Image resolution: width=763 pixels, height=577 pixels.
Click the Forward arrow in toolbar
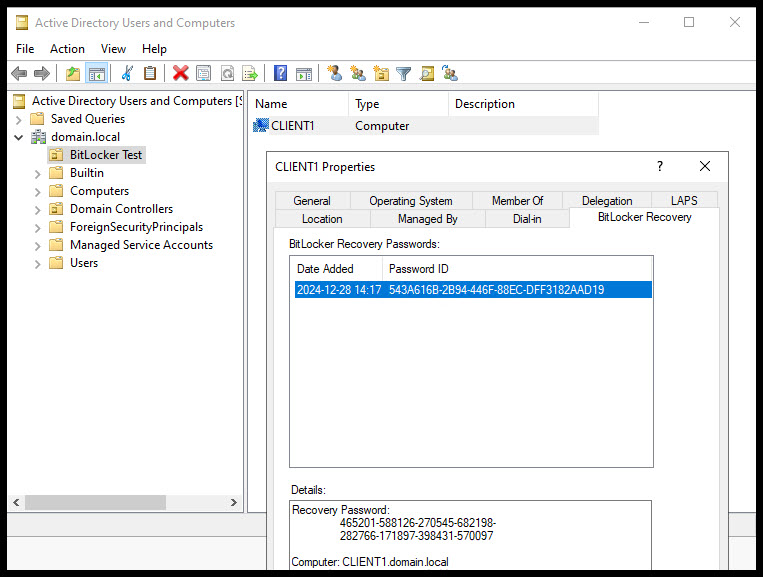click(42, 74)
